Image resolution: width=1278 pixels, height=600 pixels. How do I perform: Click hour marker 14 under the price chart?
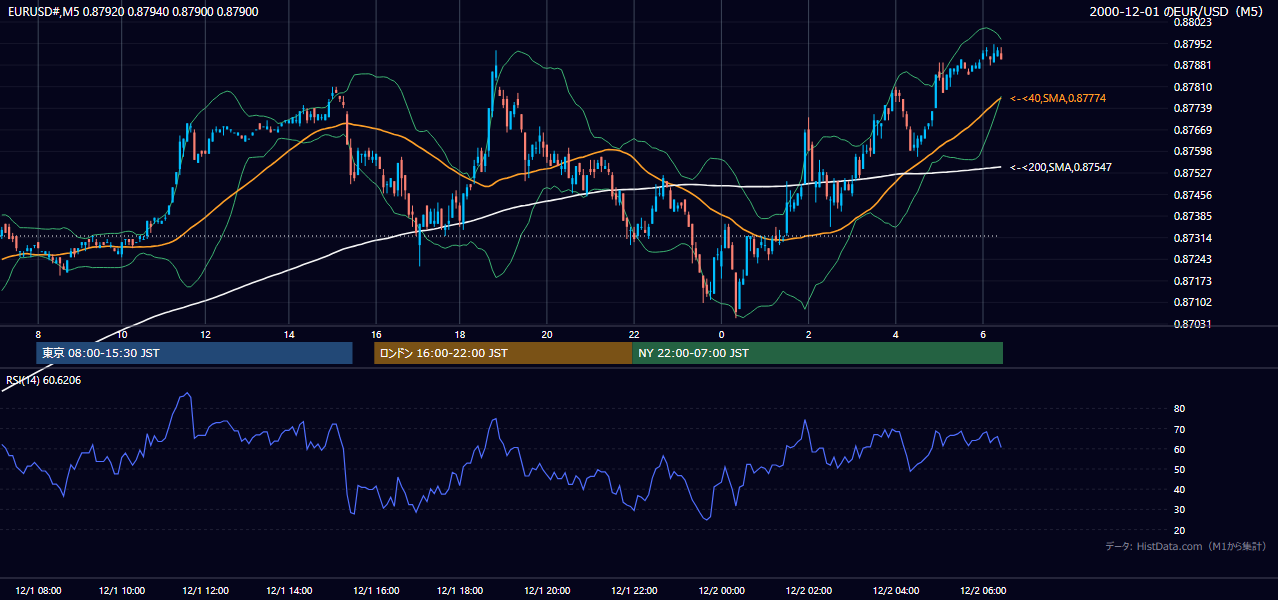pyautogui.click(x=289, y=334)
